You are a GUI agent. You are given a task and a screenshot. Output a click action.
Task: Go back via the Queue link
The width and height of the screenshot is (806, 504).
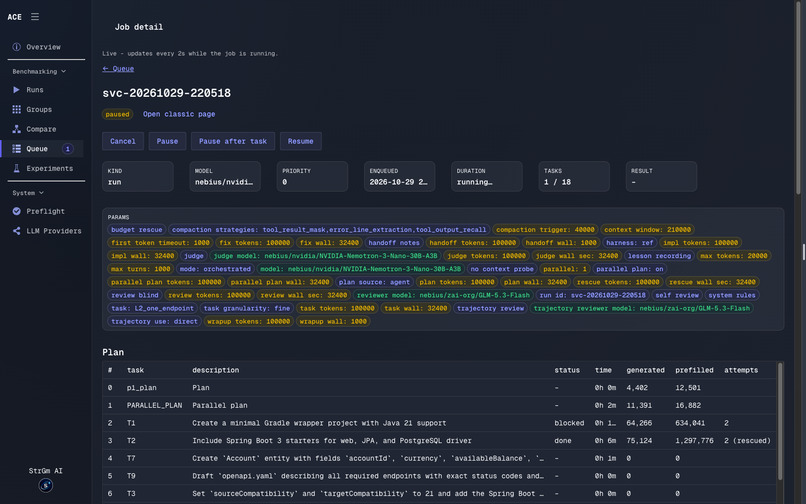118,68
